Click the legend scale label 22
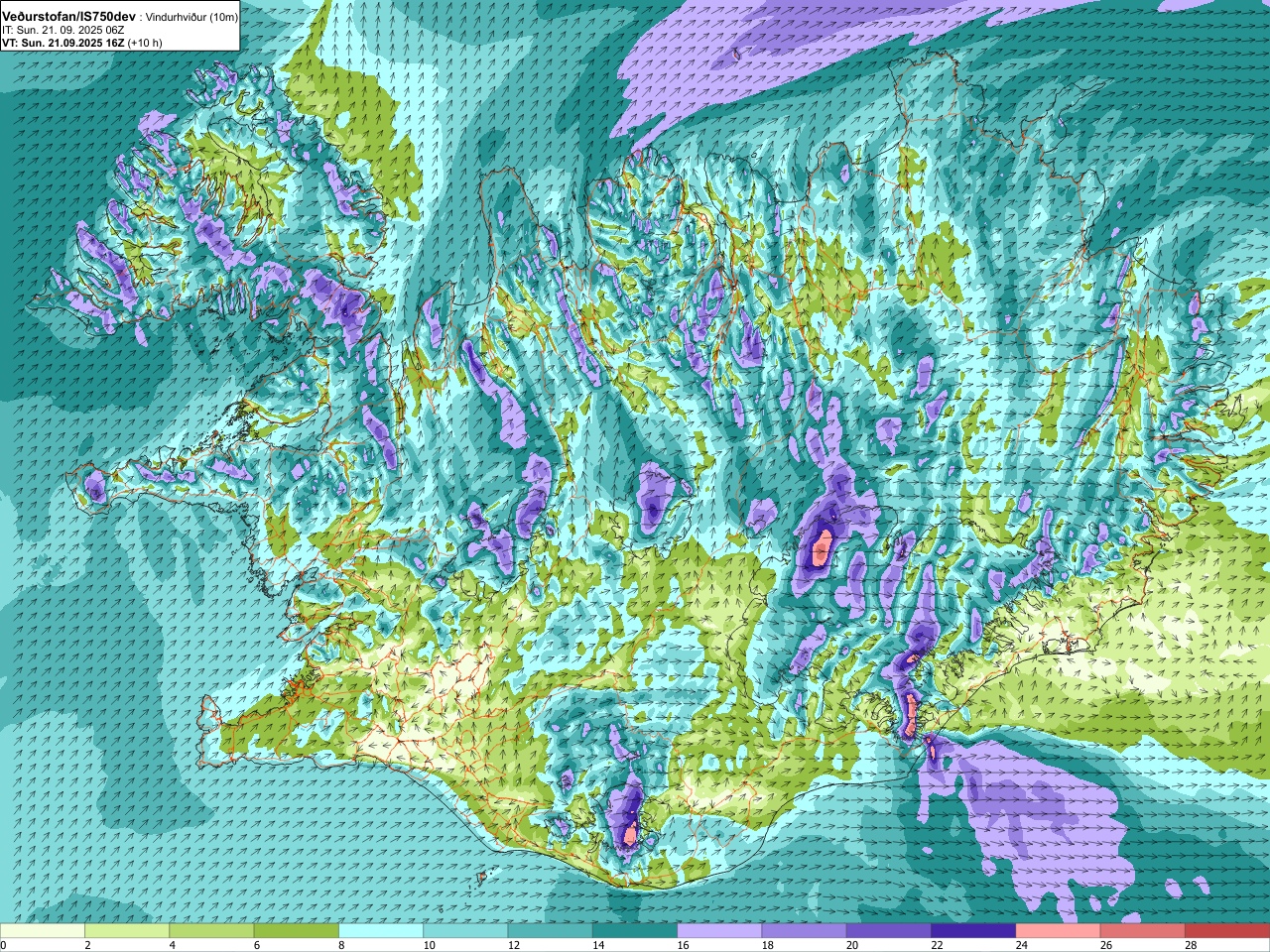This screenshot has width=1270, height=952. tap(938, 945)
